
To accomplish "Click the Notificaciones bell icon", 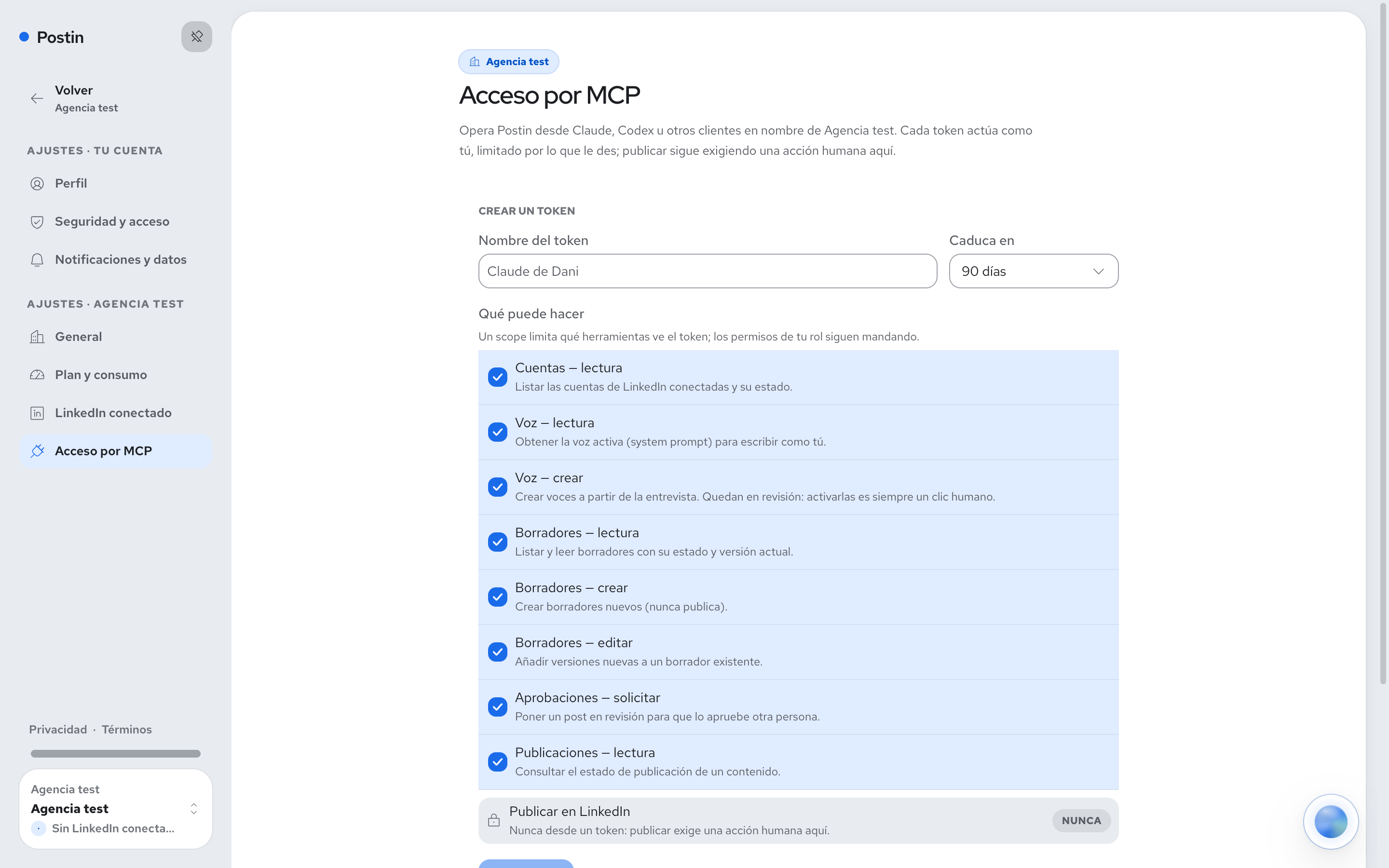I will click(x=37, y=260).
